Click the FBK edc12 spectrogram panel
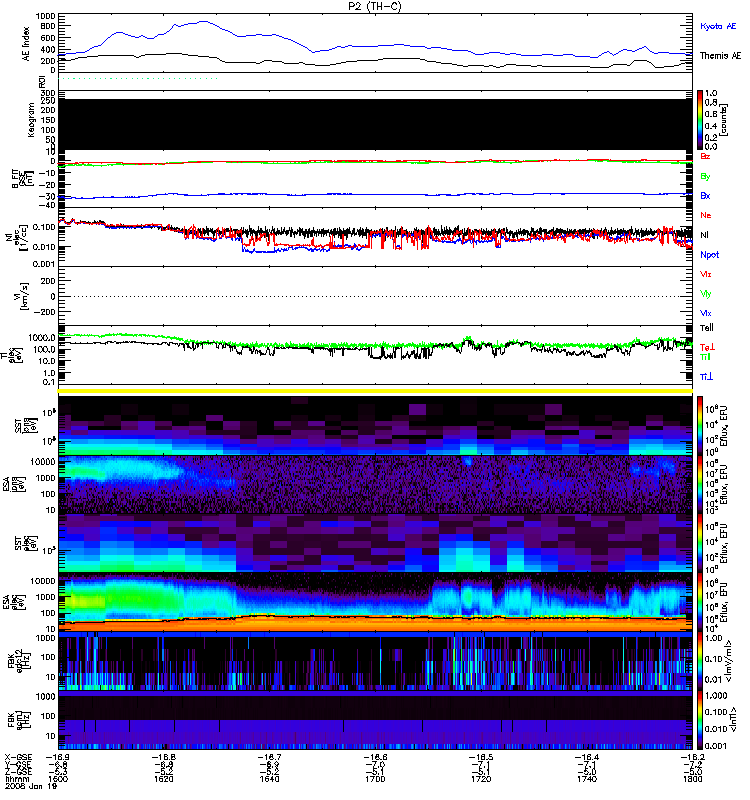This screenshot has width=750, height=800. tap(375, 661)
